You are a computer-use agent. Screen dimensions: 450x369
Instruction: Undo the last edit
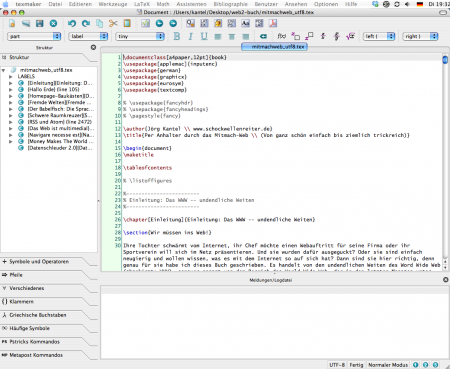72,23
